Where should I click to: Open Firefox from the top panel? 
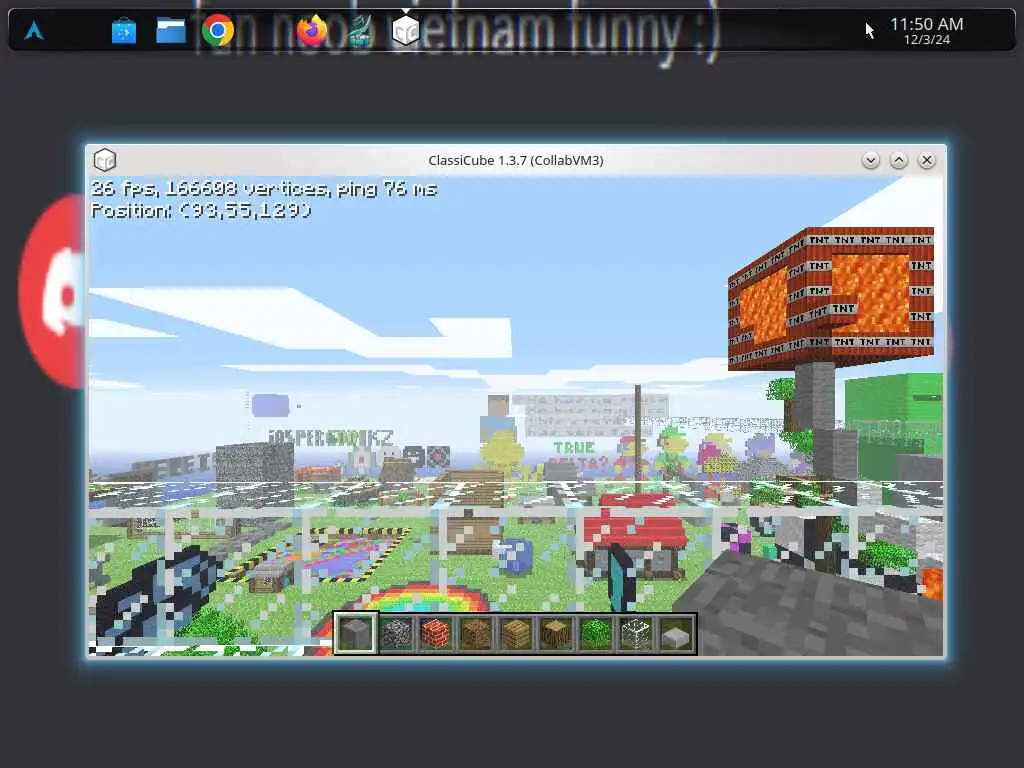click(312, 30)
